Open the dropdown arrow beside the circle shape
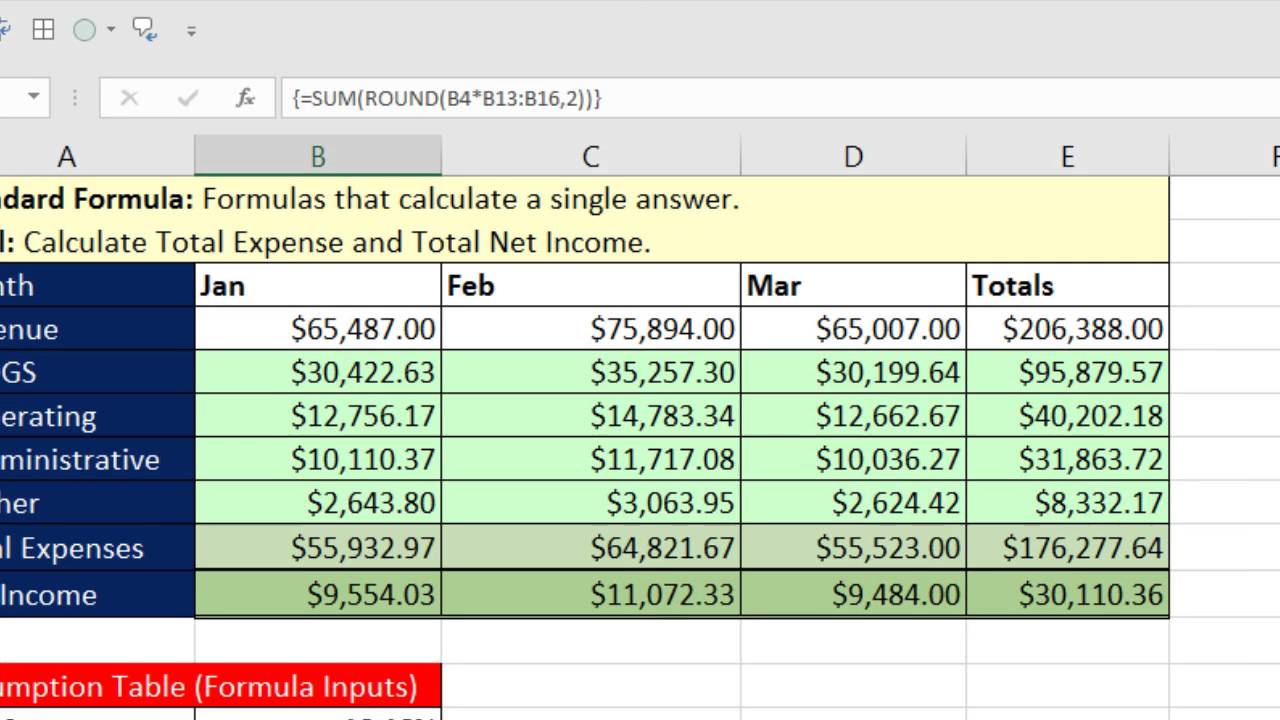 tap(110, 30)
